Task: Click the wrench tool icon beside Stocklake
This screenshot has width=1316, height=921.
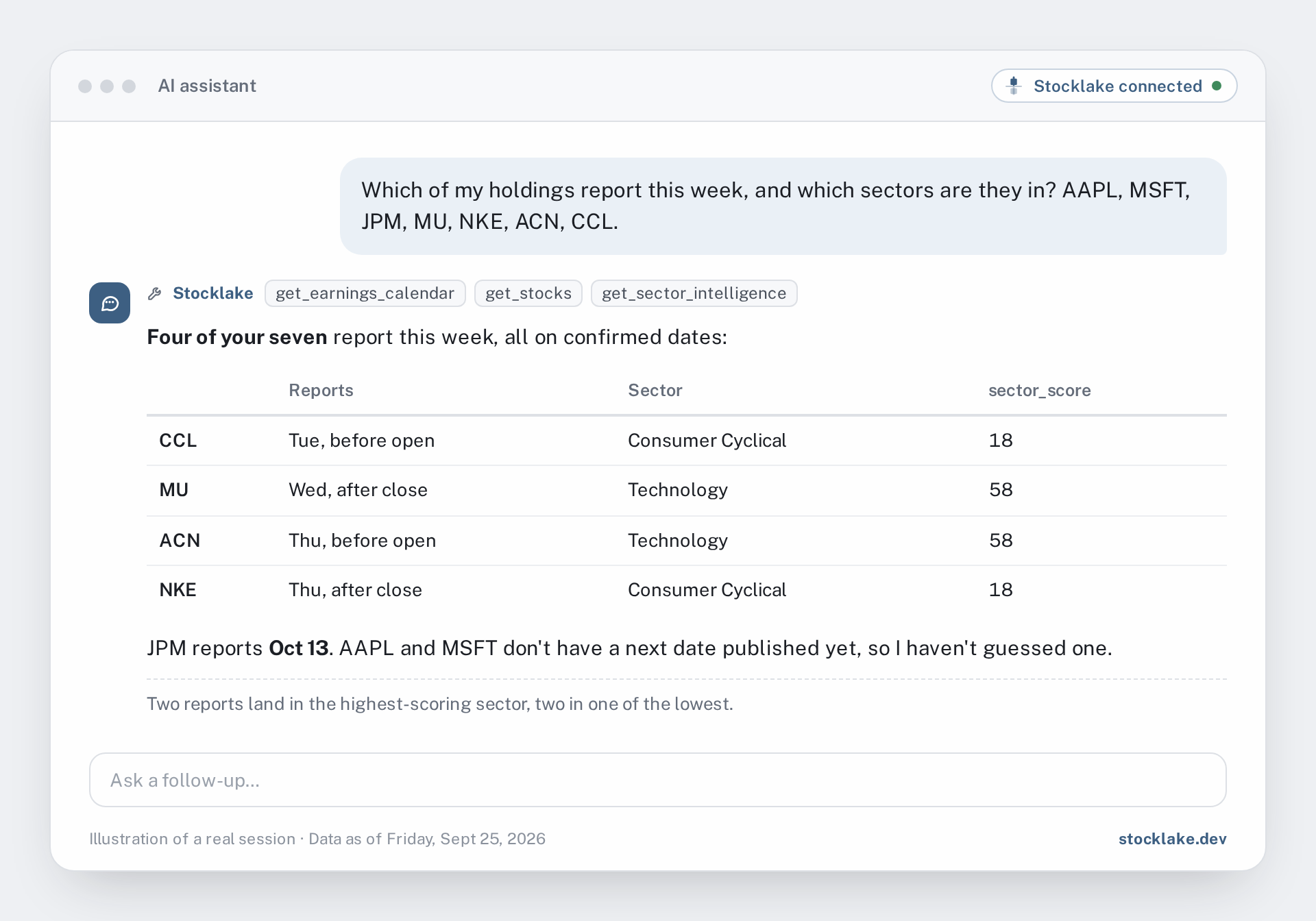Action: pyautogui.click(x=155, y=293)
